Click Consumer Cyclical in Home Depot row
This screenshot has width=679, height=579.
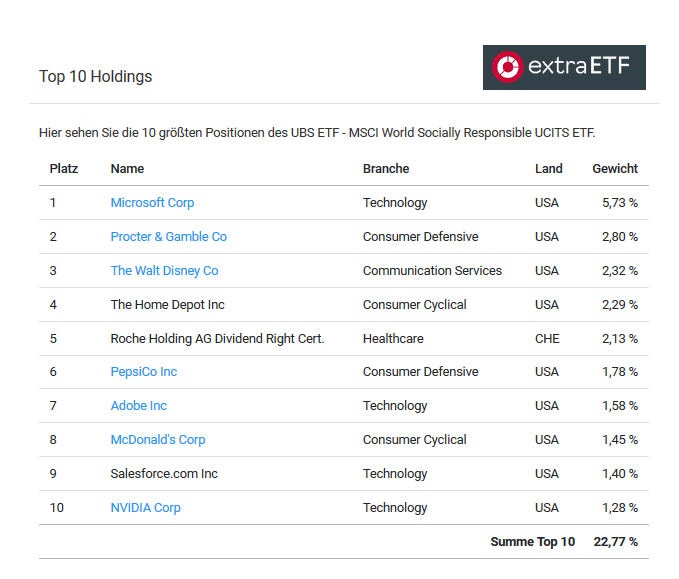tap(414, 305)
